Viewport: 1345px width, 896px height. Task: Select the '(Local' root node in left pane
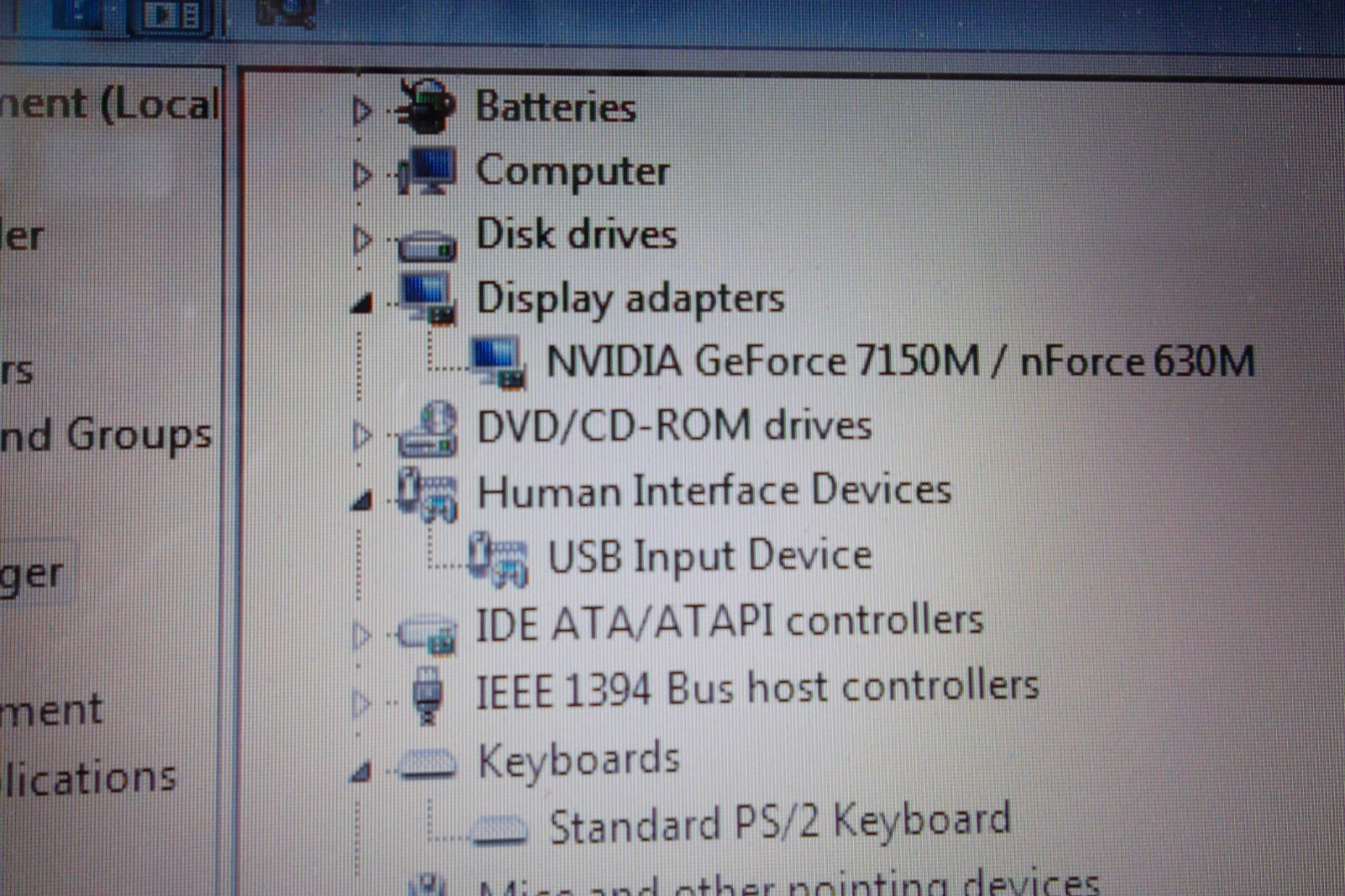coord(109,105)
